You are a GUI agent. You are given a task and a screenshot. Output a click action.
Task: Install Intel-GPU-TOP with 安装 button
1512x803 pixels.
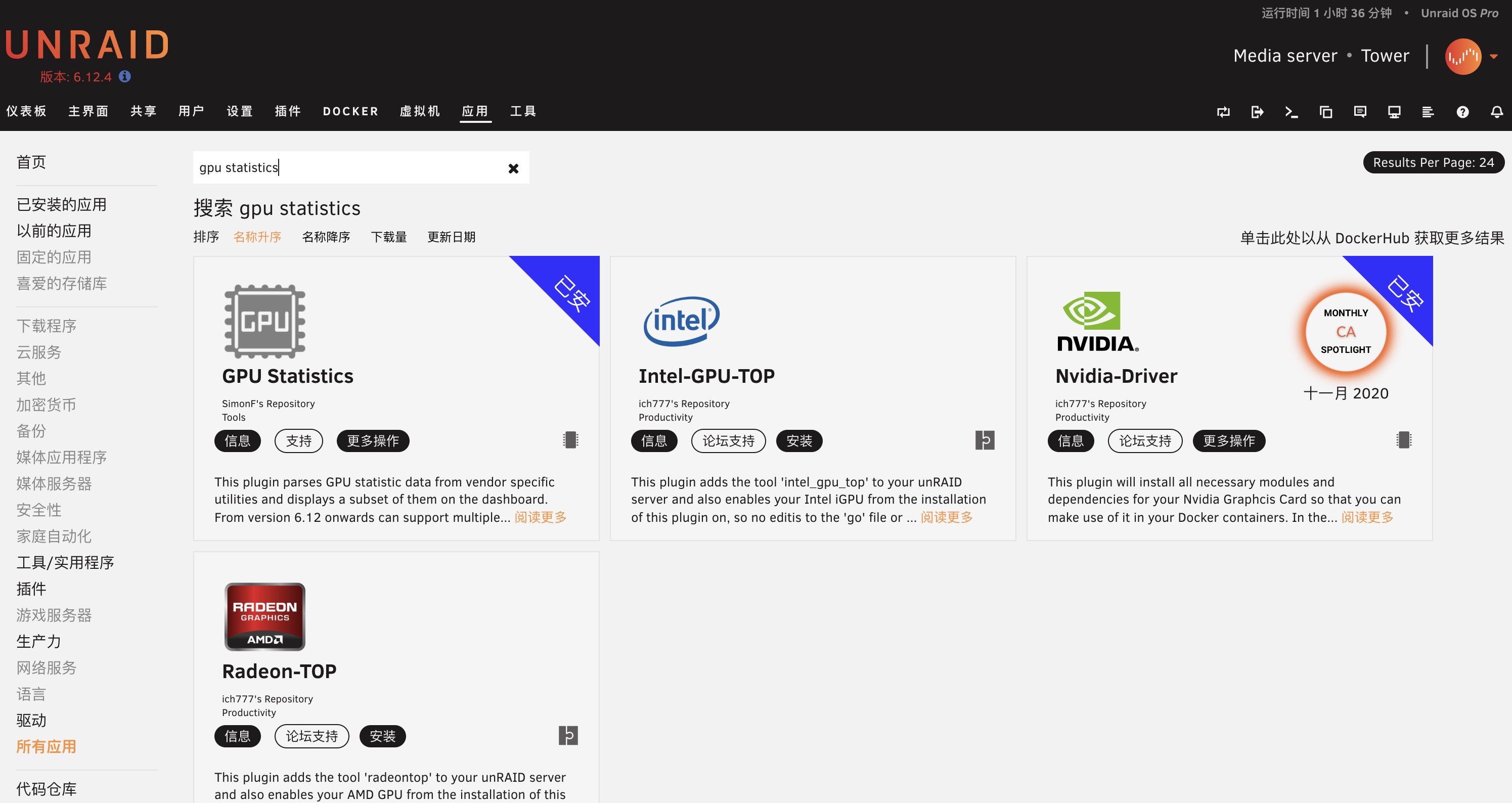[798, 441]
